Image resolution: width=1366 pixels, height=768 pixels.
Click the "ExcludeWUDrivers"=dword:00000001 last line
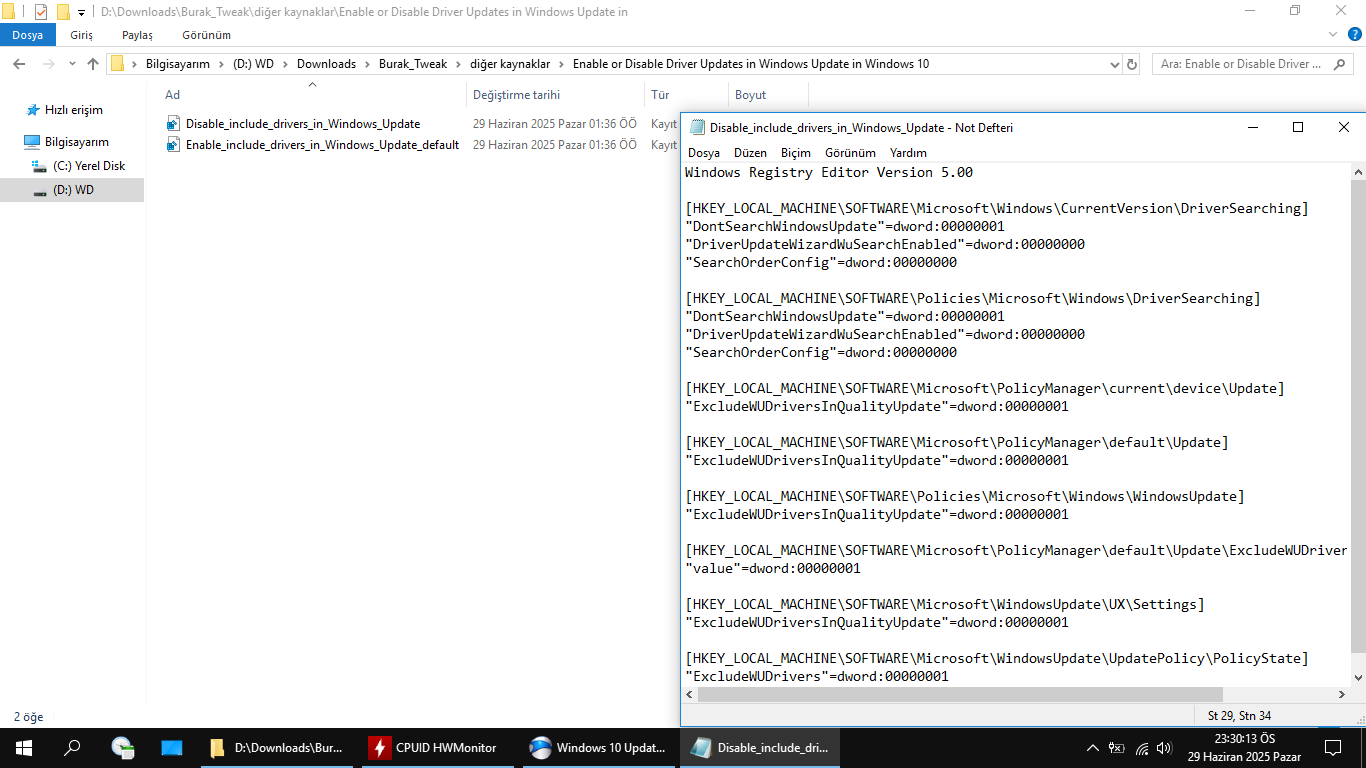(x=817, y=676)
